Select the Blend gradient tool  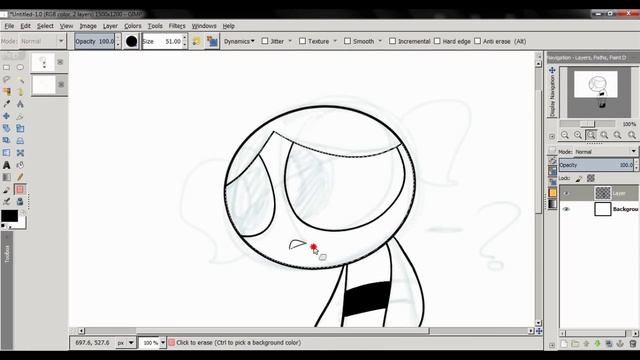(x=7, y=177)
